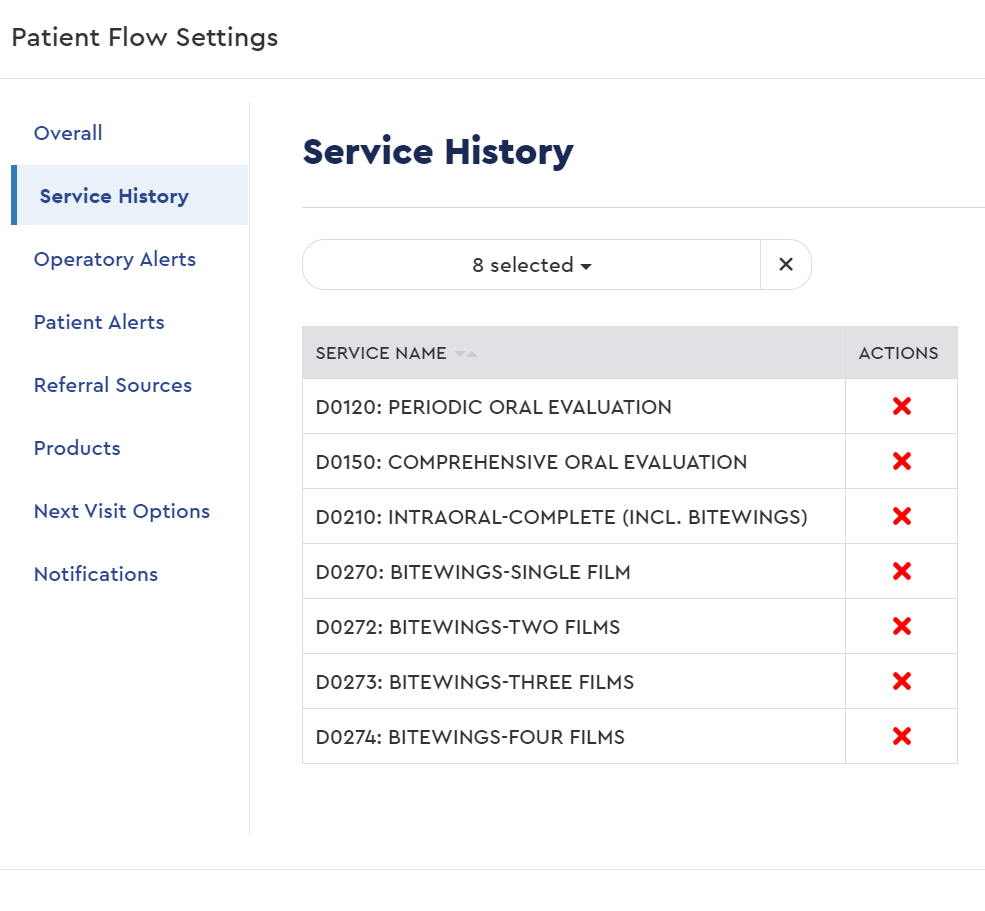The width and height of the screenshot is (985, 911).
Task: Remove D0274 Bitewings-Four Films service
Action: (x=901, y=737)
